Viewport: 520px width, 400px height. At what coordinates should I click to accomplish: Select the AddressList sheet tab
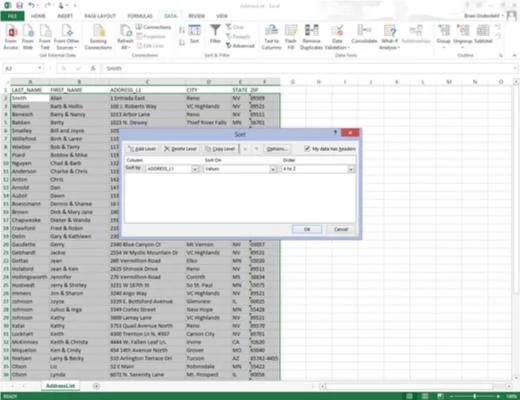pos(60,386)
